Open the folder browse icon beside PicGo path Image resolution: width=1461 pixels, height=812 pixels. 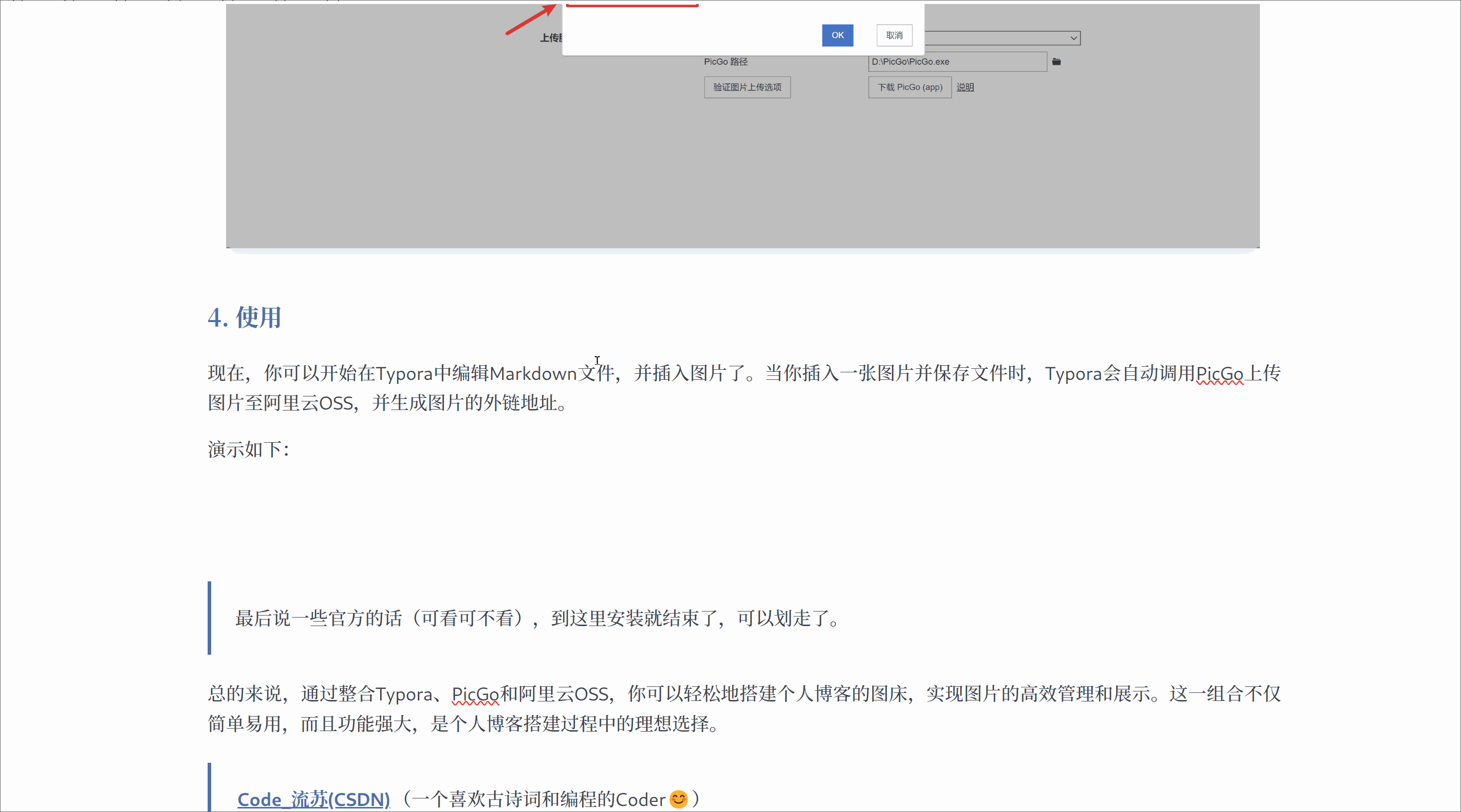click(1056, 61)
